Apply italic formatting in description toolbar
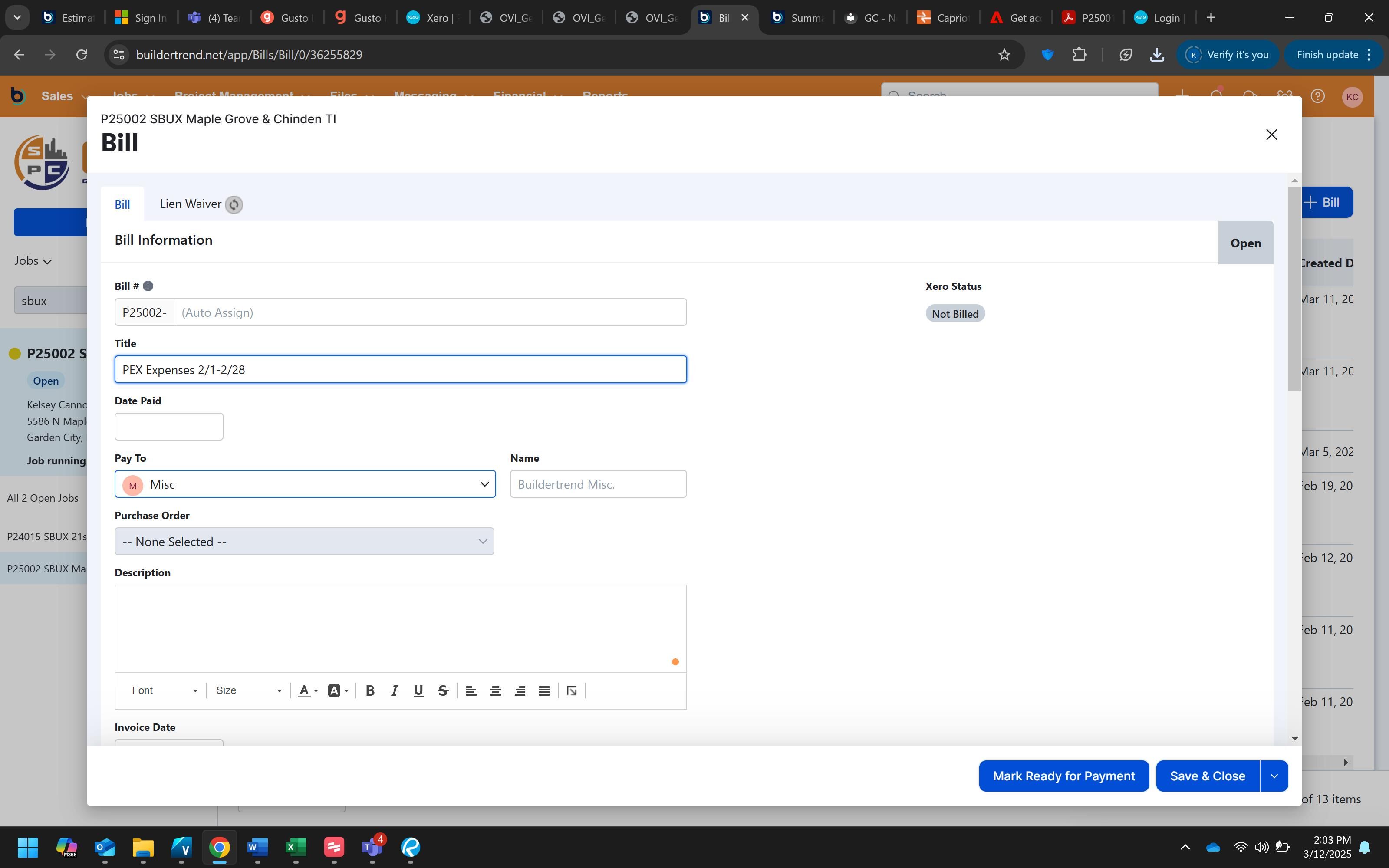Viewport: 1389px width, 868px height. 394,690
